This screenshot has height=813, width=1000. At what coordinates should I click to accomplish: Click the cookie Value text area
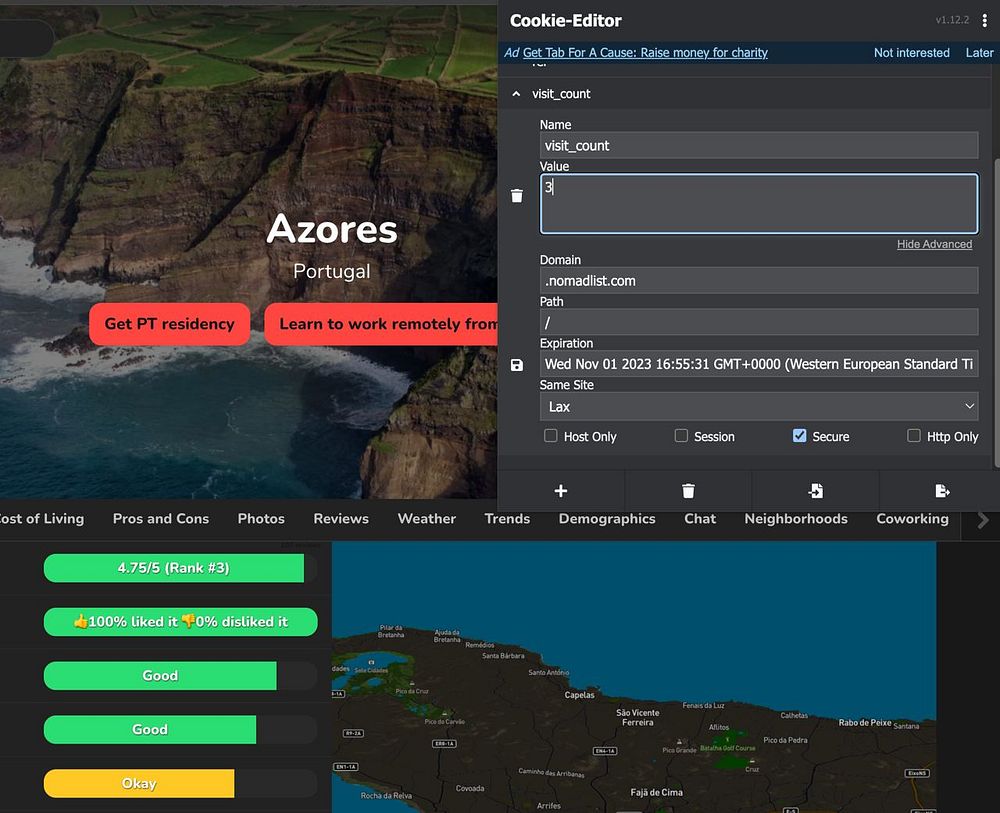758,204
